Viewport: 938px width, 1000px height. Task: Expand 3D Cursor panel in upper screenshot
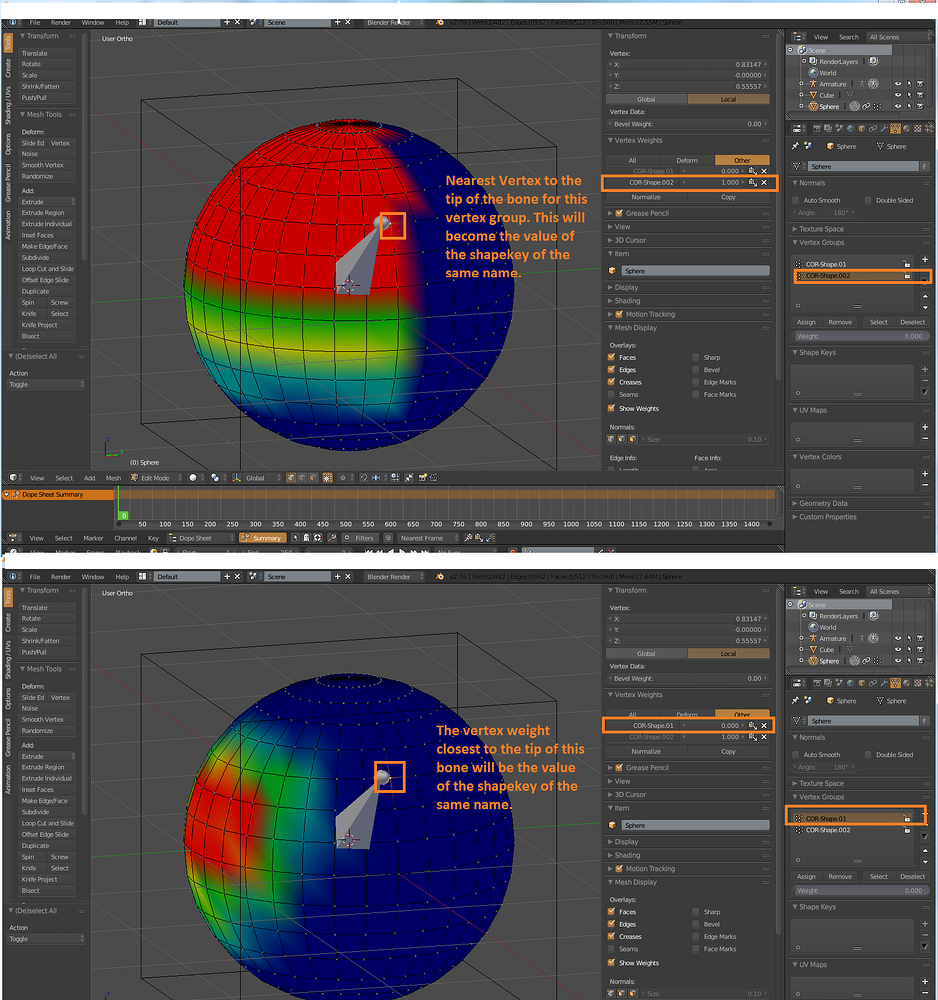tap(630, 240)
